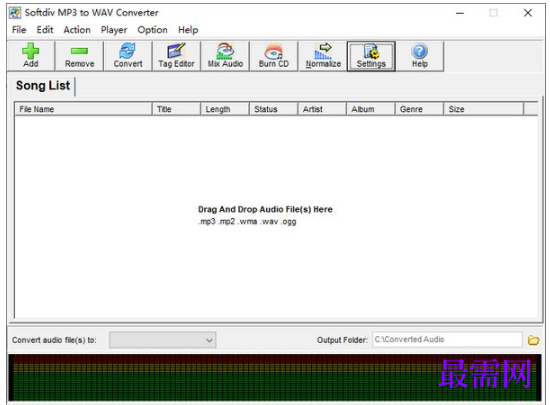550x405 pixels.
Task: Browse output folder with yellow folder icon
Action: coord(533,340)
